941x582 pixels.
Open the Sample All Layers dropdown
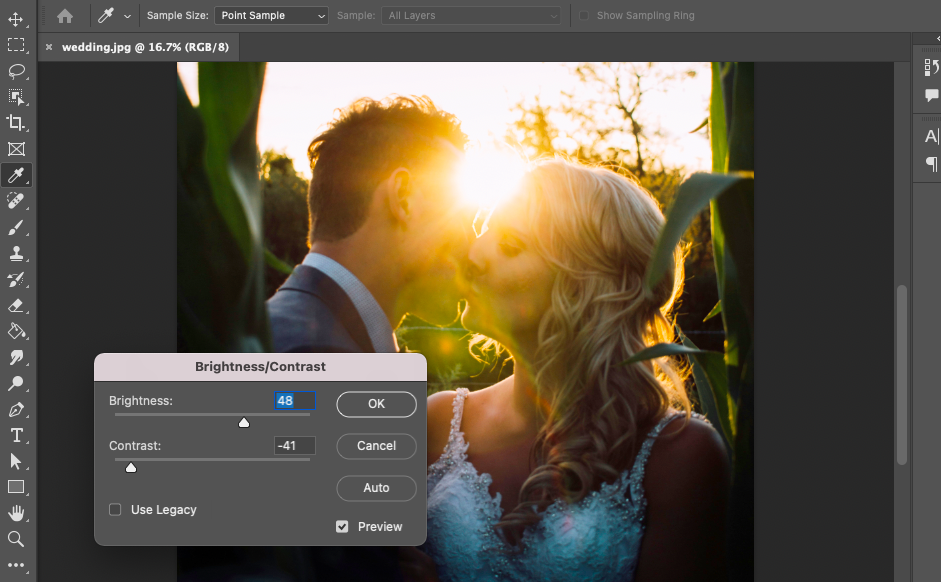[x=471, y=16]
